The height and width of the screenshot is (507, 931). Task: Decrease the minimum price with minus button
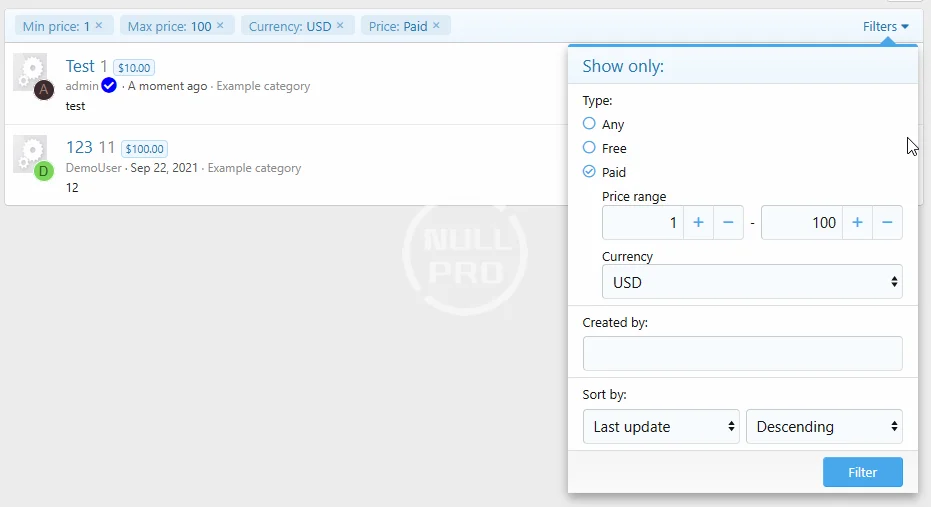point(728,222)
